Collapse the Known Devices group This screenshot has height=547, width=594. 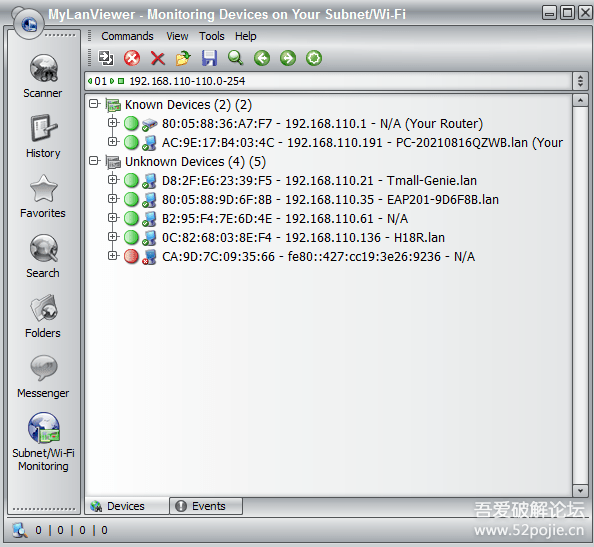pyautogui.click(x=94, y=104)
